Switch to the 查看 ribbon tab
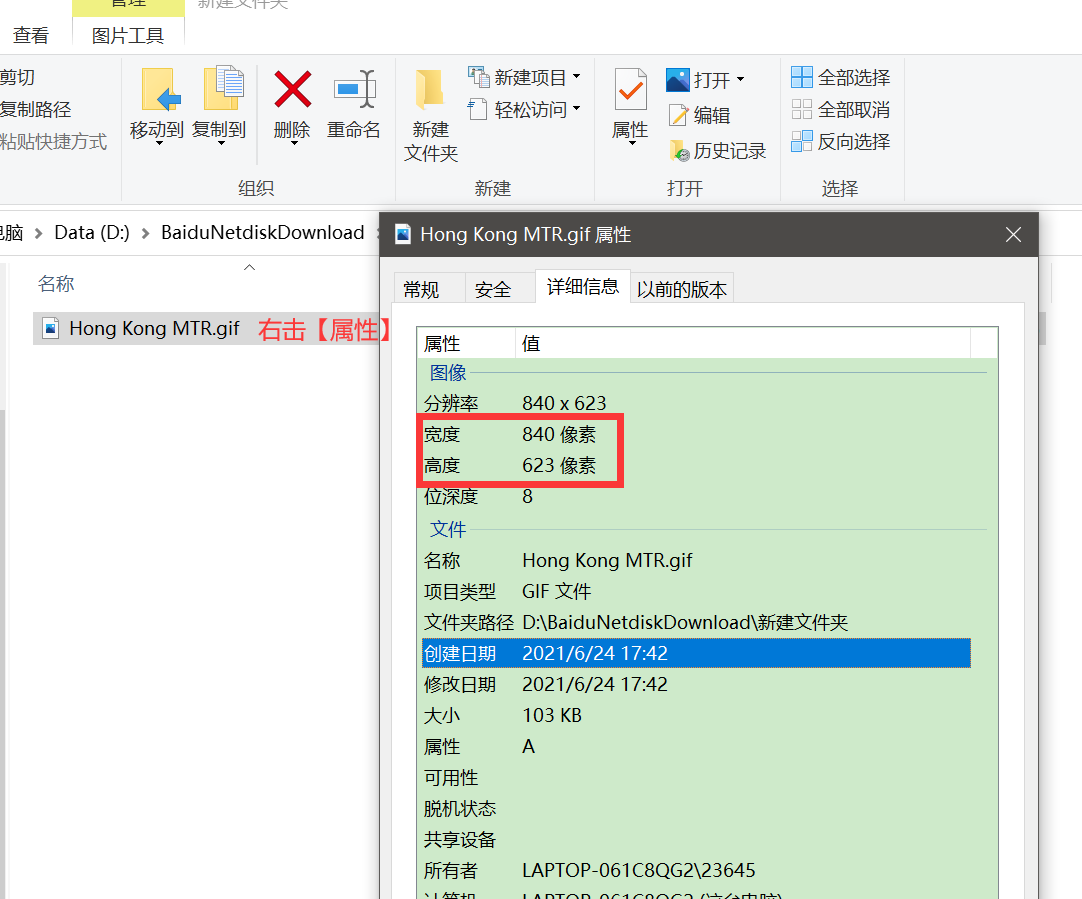1082x899 pixels. pos(31,35)
